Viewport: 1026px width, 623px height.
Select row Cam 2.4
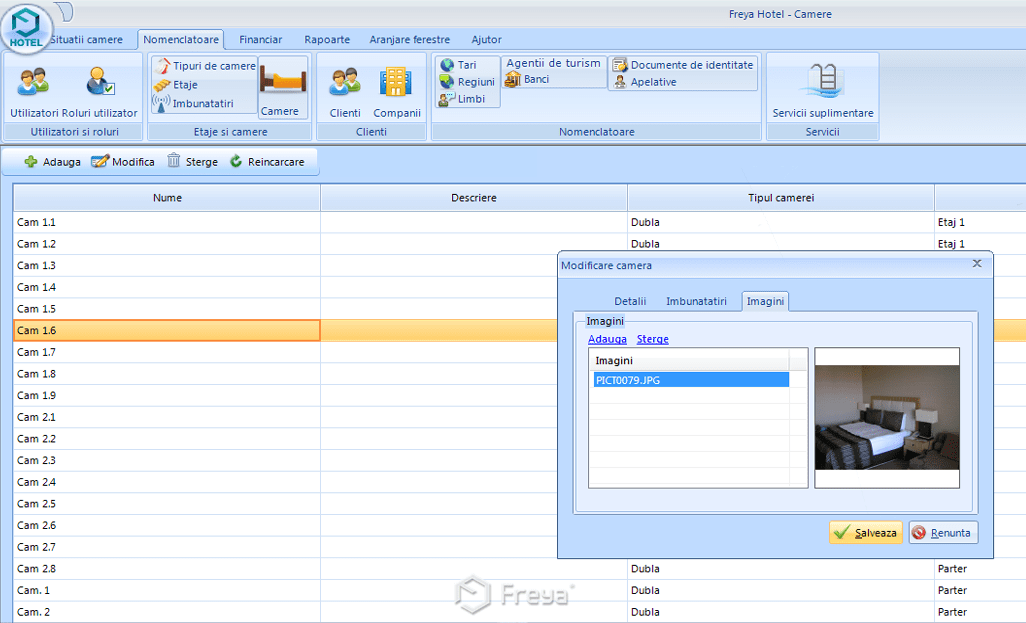tap(167, 482)
